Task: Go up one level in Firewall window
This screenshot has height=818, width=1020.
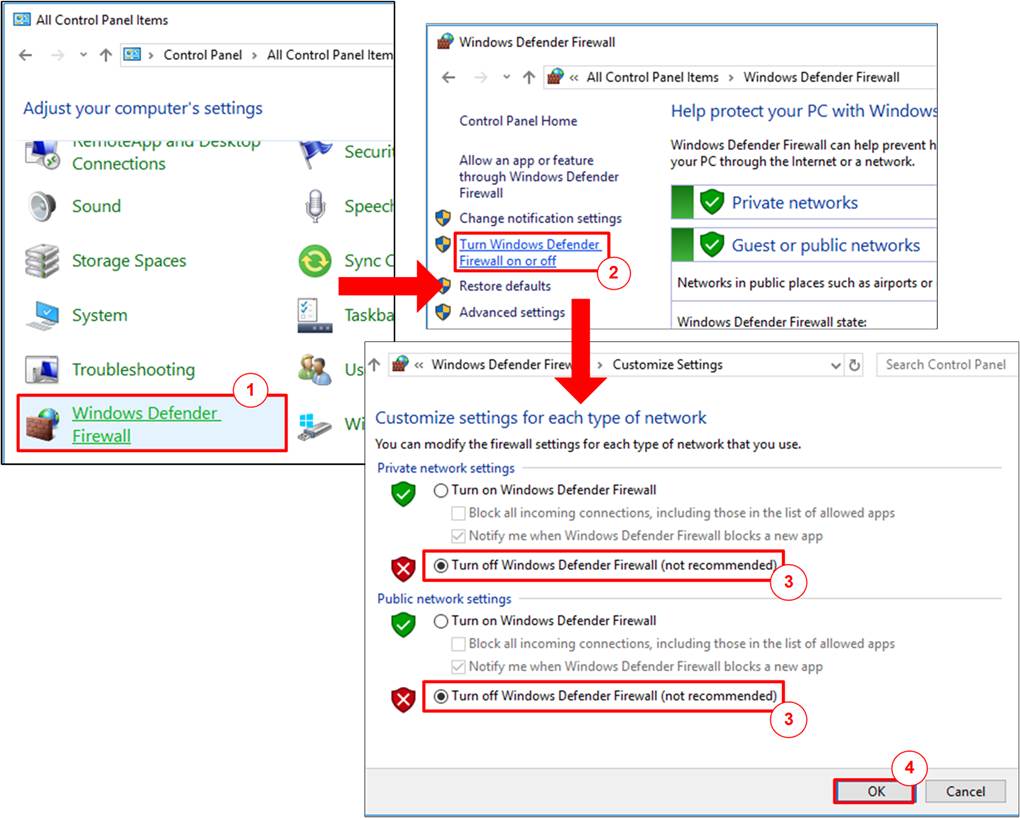Action: pyautogui.click(x=529, y=77)
